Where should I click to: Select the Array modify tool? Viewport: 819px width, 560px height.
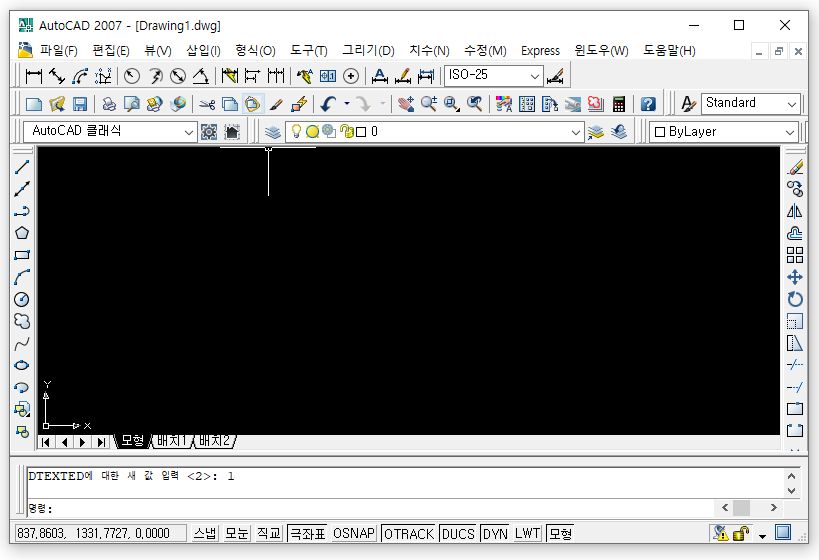click(795, 255)
